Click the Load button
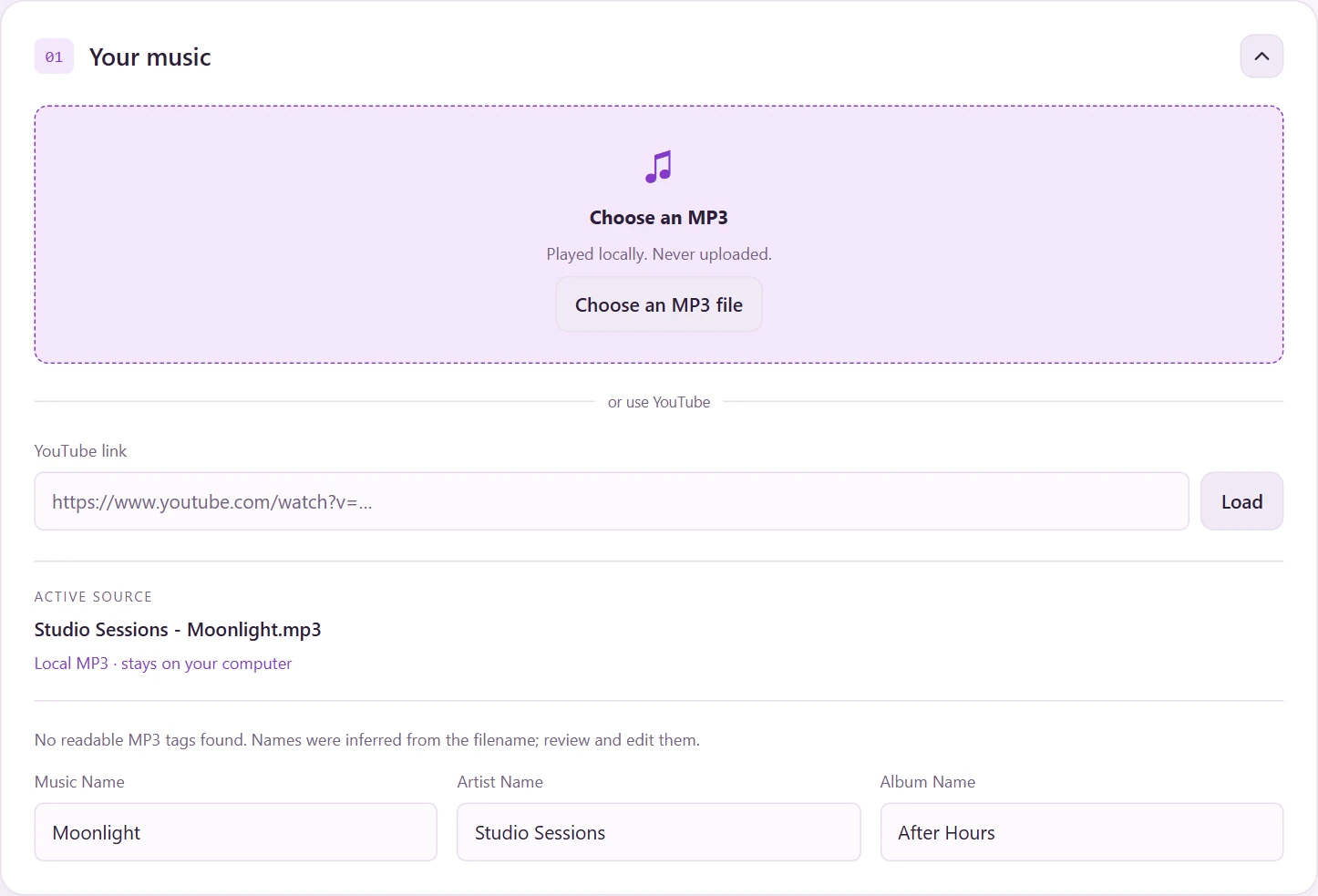The image size is (1318, 896). click(x=1241, y=501)
